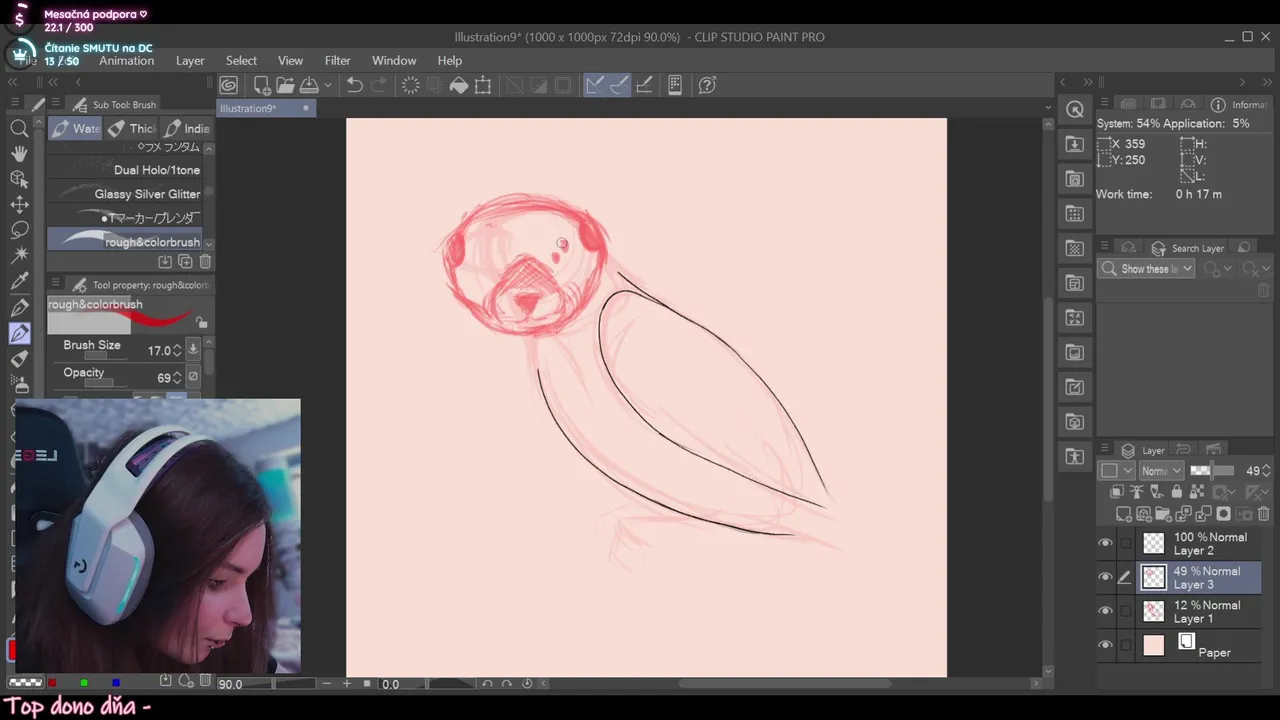This screenshot has height=720, width=1280.
Task: Open the View menu
Action: (290, 61)
